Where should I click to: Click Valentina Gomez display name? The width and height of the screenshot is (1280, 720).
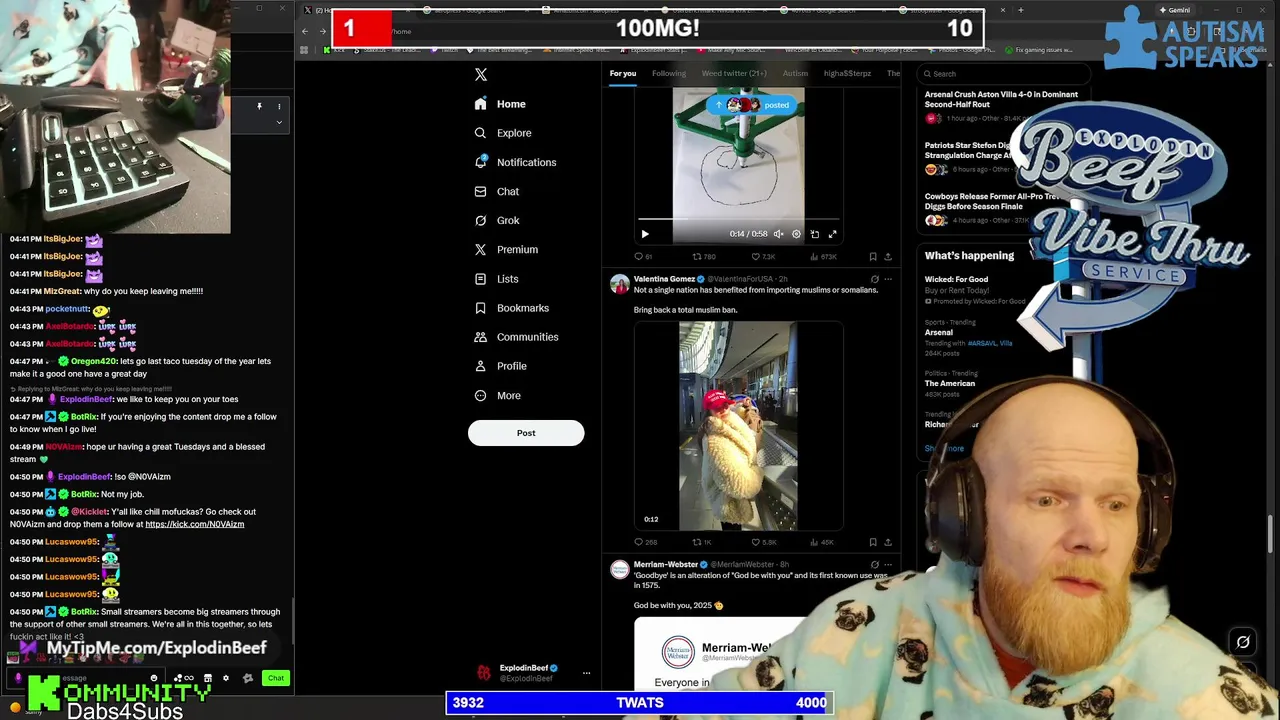tap(664, 279)
